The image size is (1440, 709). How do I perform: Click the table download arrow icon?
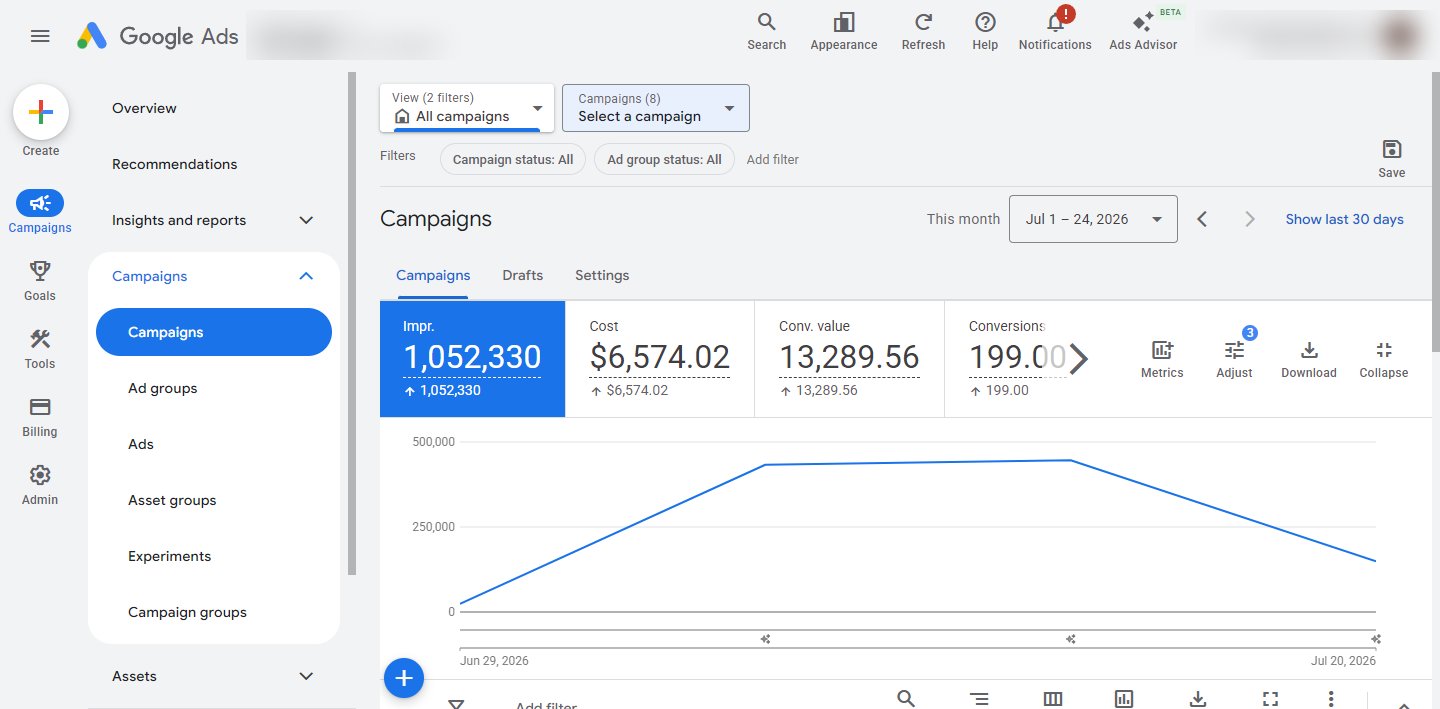(x=1198, y=699)
